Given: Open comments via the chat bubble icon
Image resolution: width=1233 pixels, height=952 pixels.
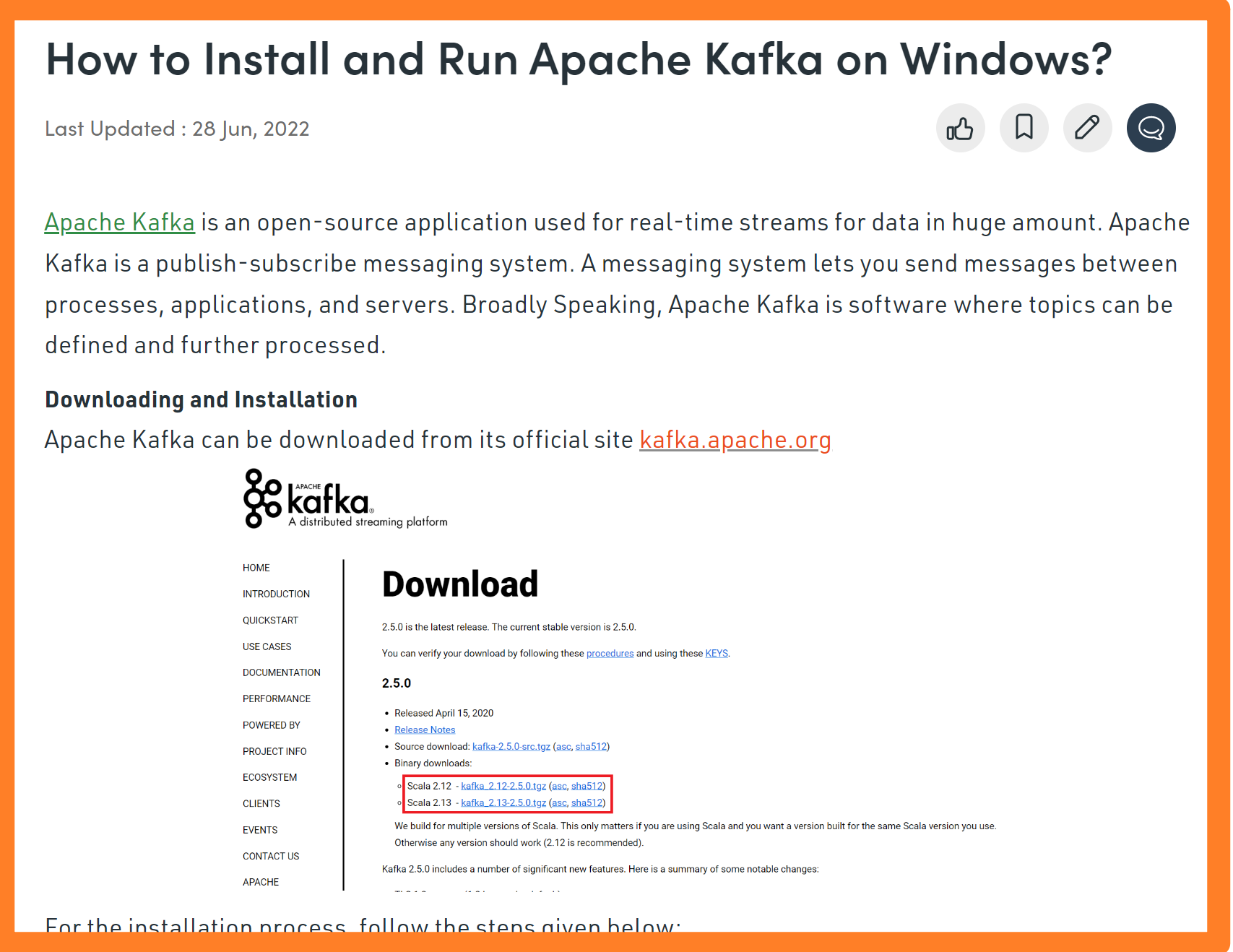Looking at the screenshot, I should tap(1151, 128).
